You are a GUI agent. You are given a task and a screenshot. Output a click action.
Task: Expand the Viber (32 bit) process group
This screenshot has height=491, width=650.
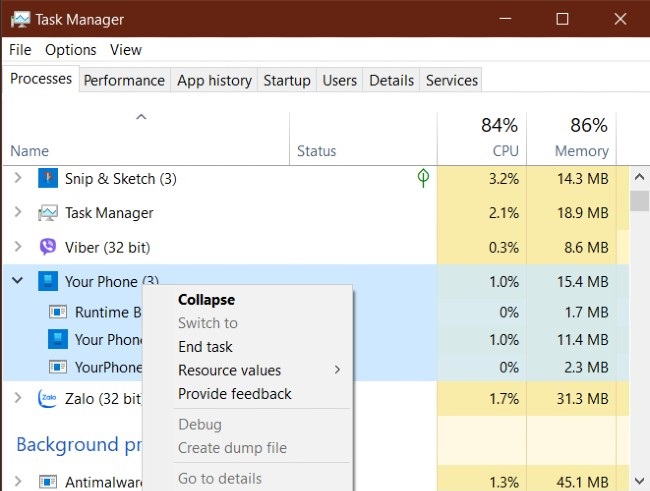18,247
